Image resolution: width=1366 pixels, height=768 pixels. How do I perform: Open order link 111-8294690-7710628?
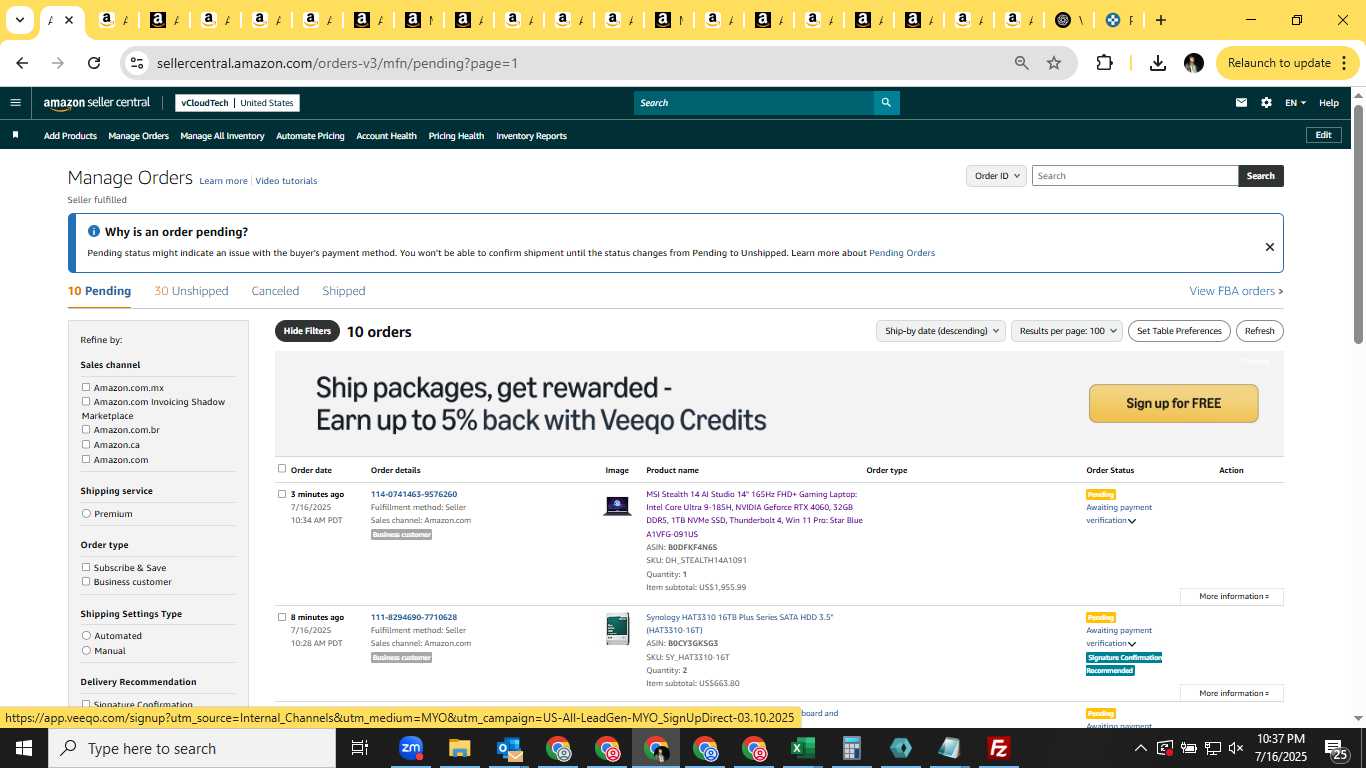413,617
